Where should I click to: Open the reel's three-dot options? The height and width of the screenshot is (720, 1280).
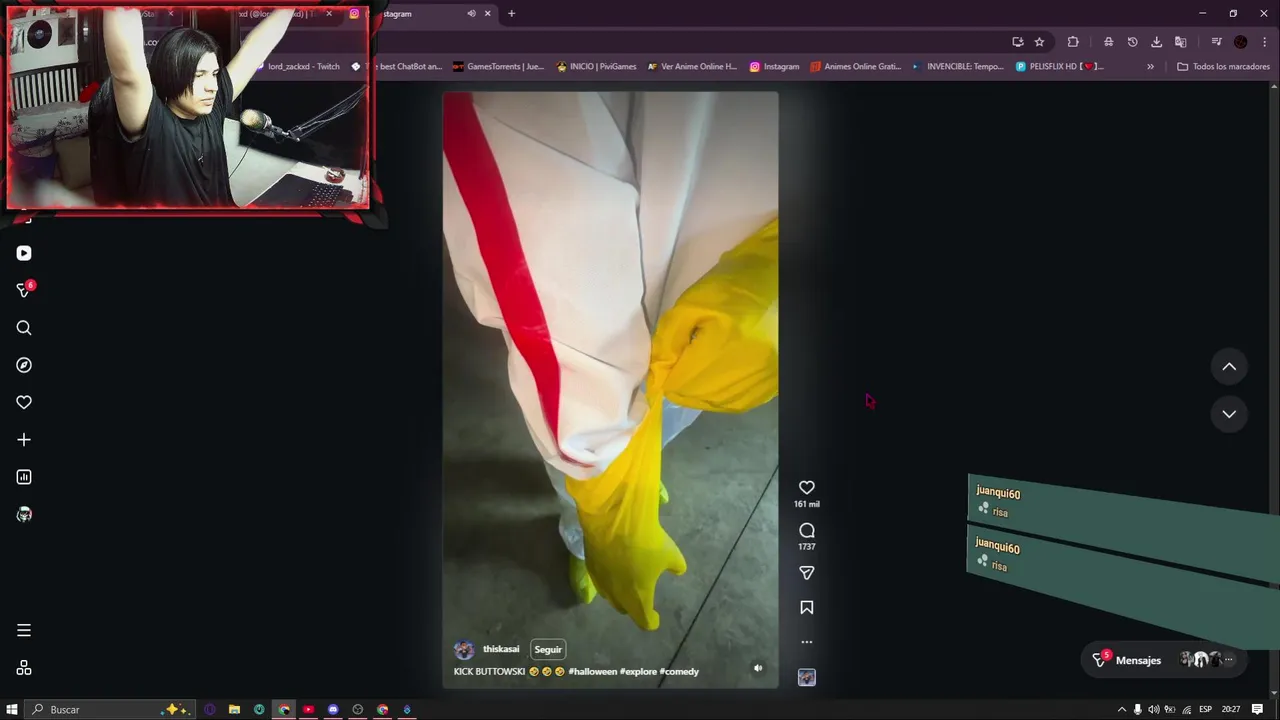point(807,642)
